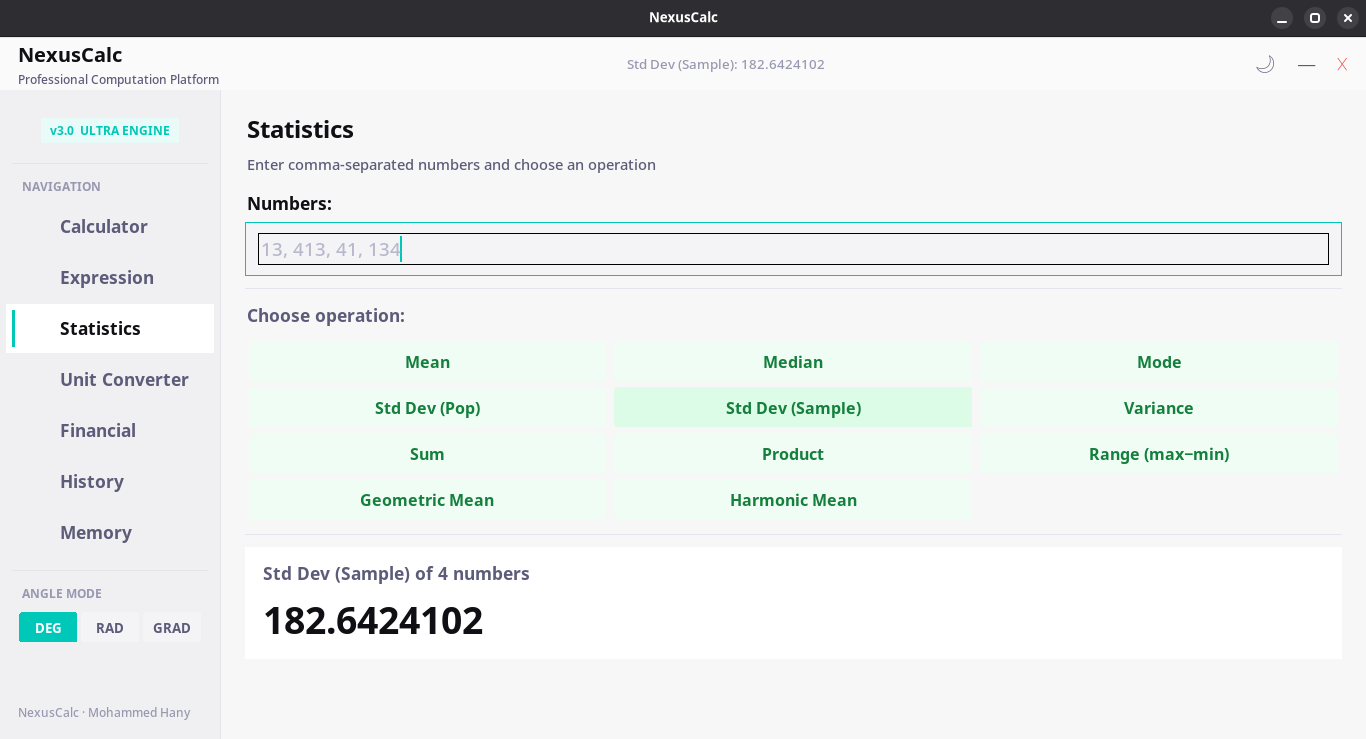
Task: Open the Calculator page
Action: (110, 227)
